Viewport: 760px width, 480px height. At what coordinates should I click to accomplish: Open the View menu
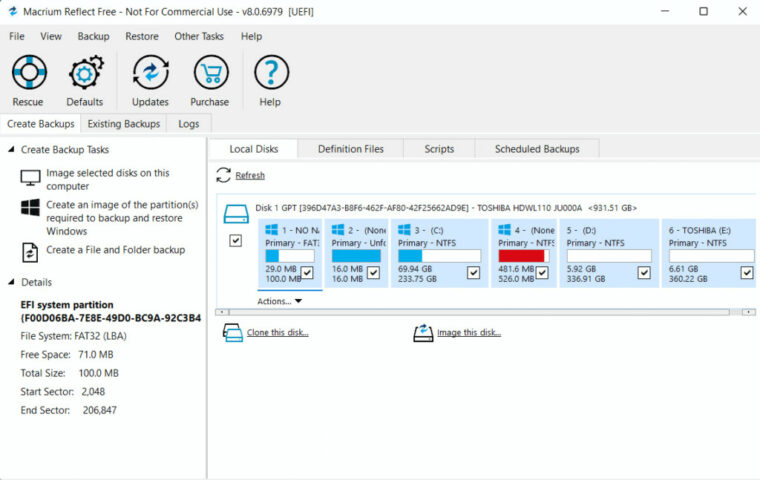(x=51, y=36)
